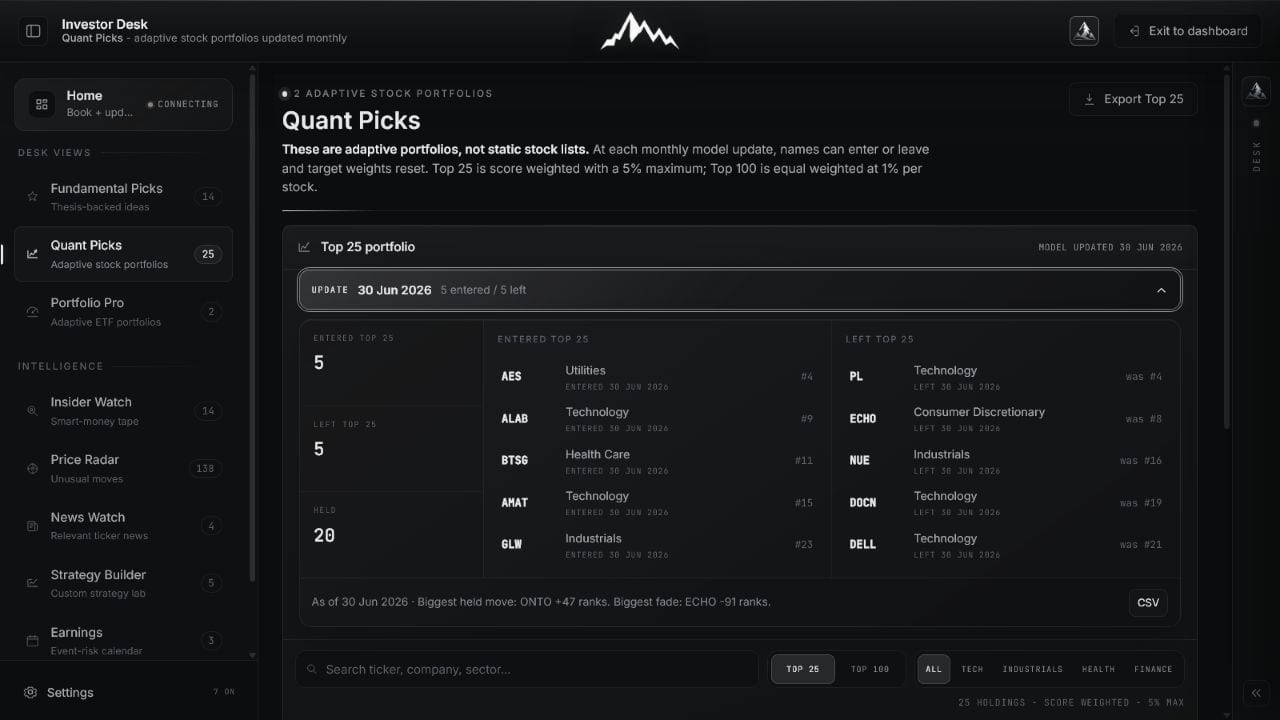The image size is (1280, 720).
Task: Switch list to Top 100
Action: point(869,669)
